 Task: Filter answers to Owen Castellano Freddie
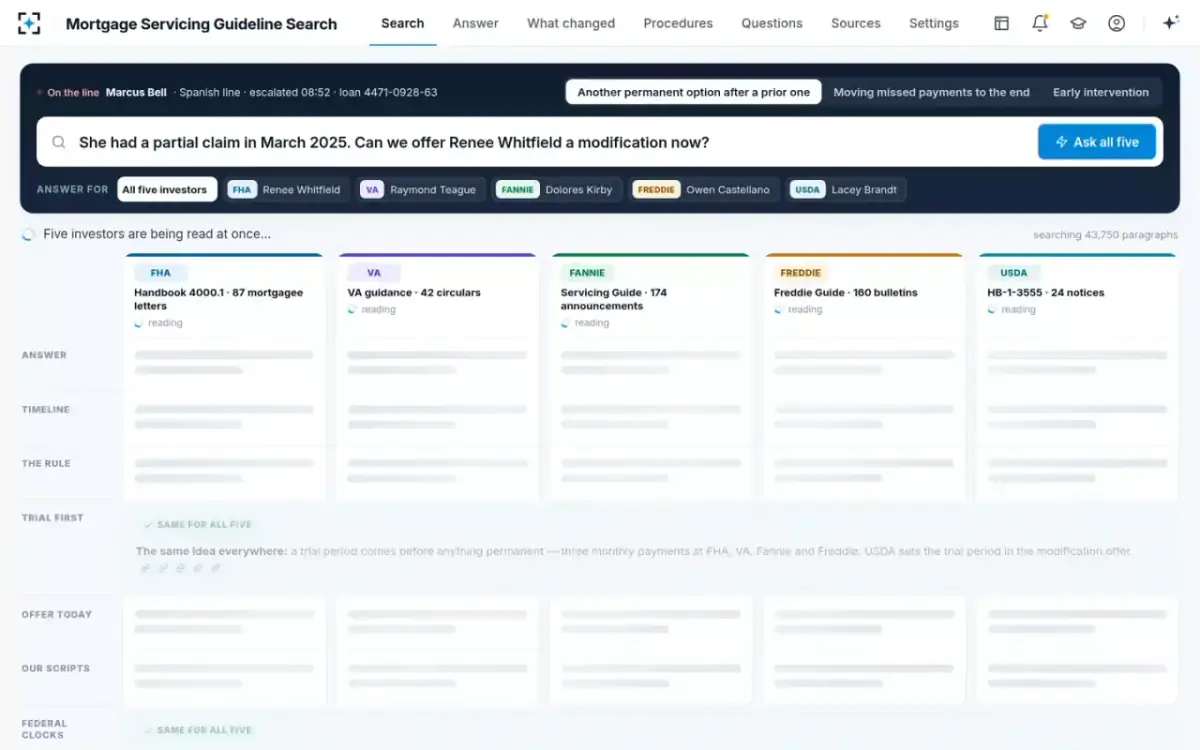[x=704, y=190]
